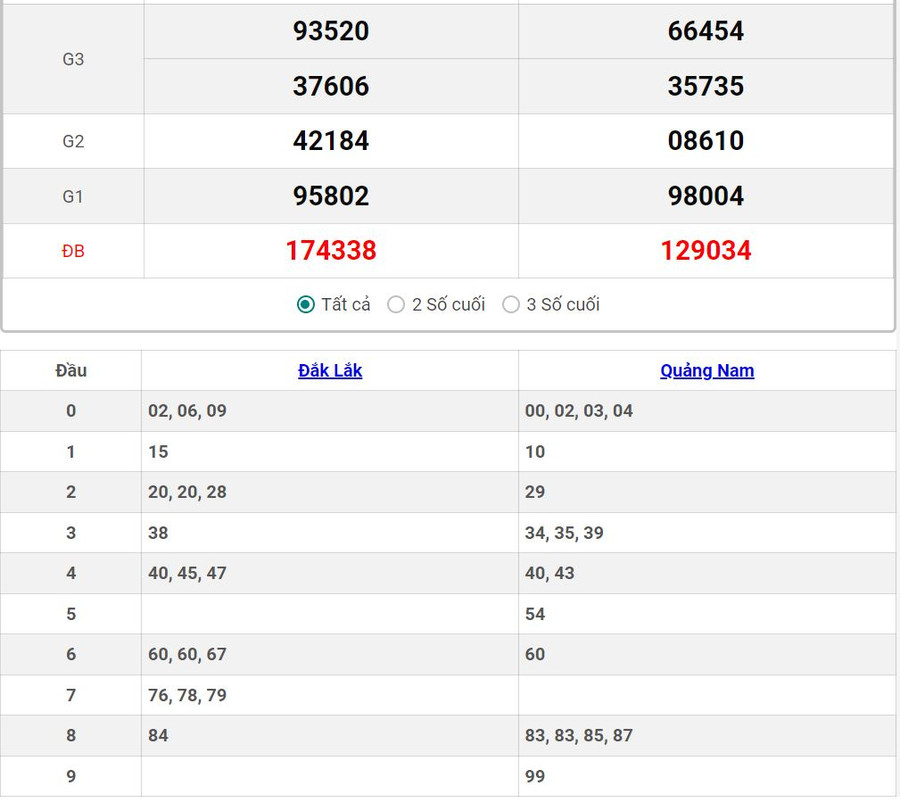The width and height of the screenshot is (900, 804).
Task: Click the 'Đầu' column header
Action: 71,371
